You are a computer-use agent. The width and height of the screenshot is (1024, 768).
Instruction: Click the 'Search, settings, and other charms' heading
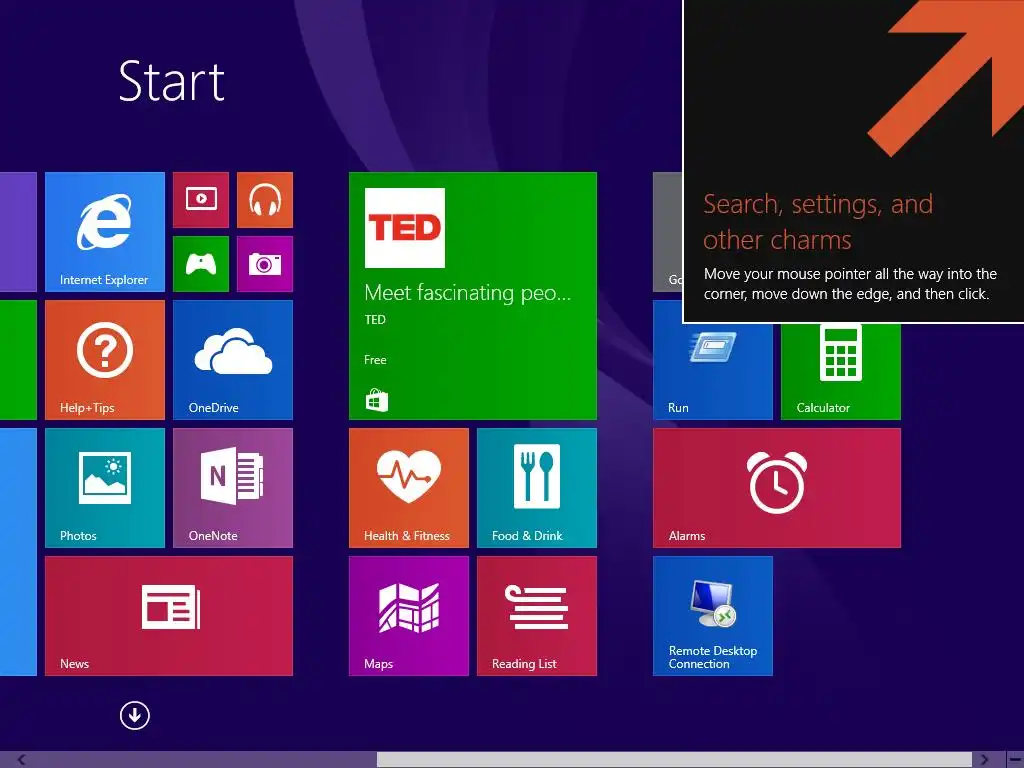pyautogui.click(x=818, y=222)
